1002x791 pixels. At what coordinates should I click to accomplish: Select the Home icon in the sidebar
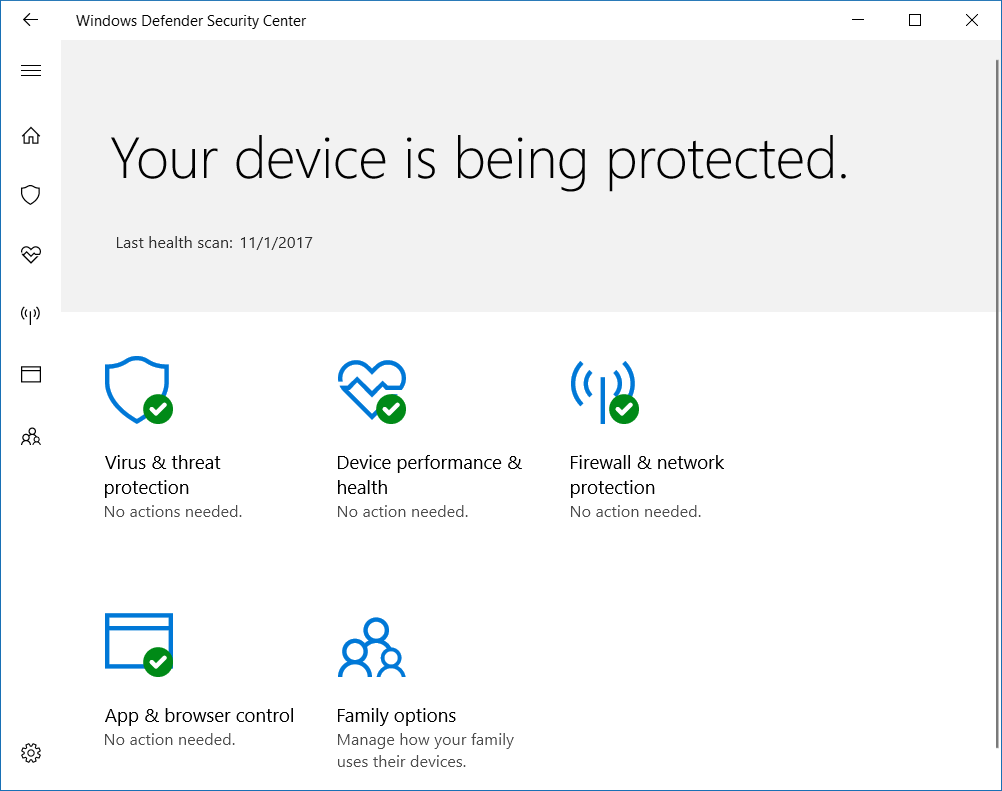pyautogui.click(x=31, y=135)
